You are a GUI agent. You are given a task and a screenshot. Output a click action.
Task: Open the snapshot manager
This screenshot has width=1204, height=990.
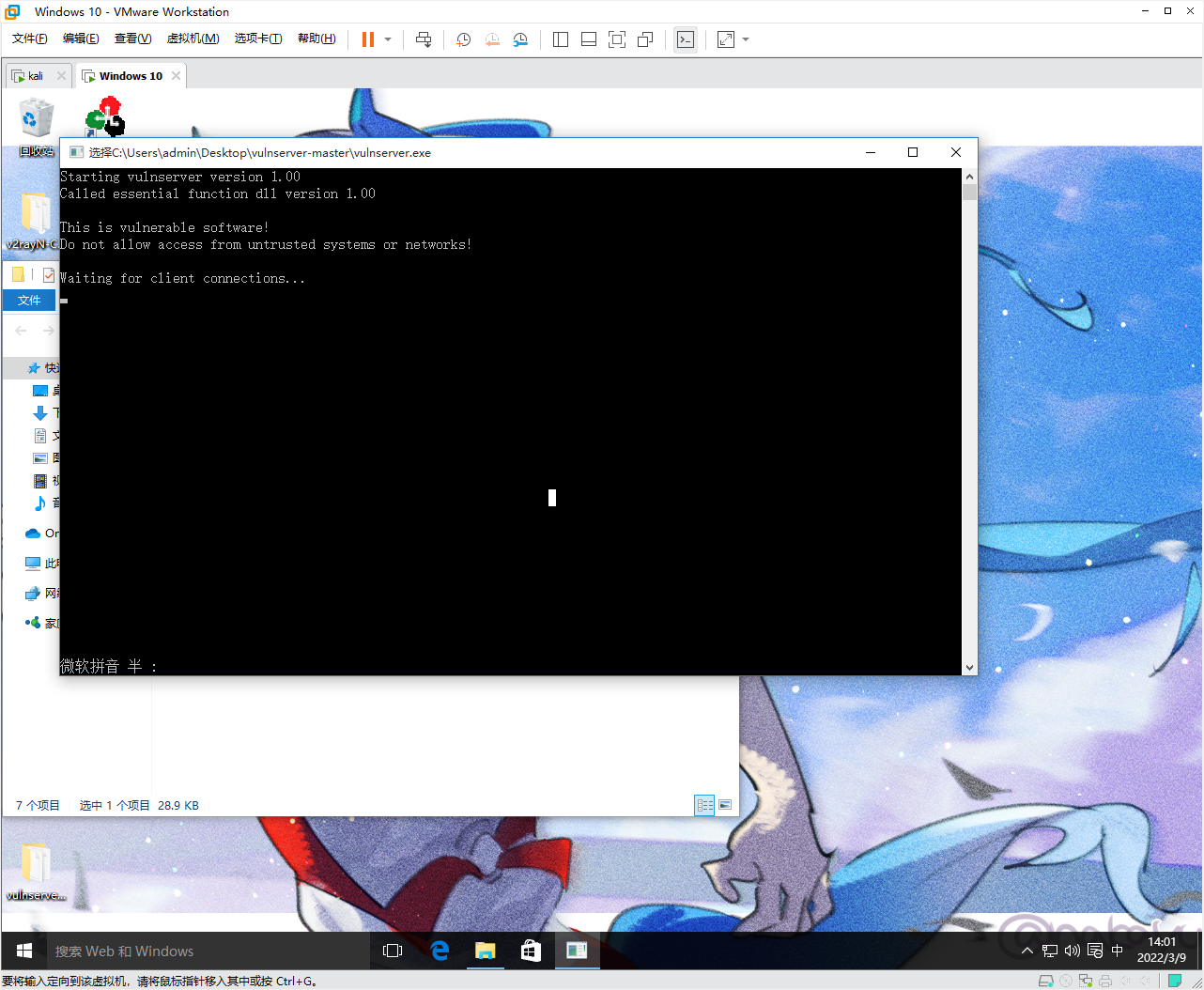[520, 39]
